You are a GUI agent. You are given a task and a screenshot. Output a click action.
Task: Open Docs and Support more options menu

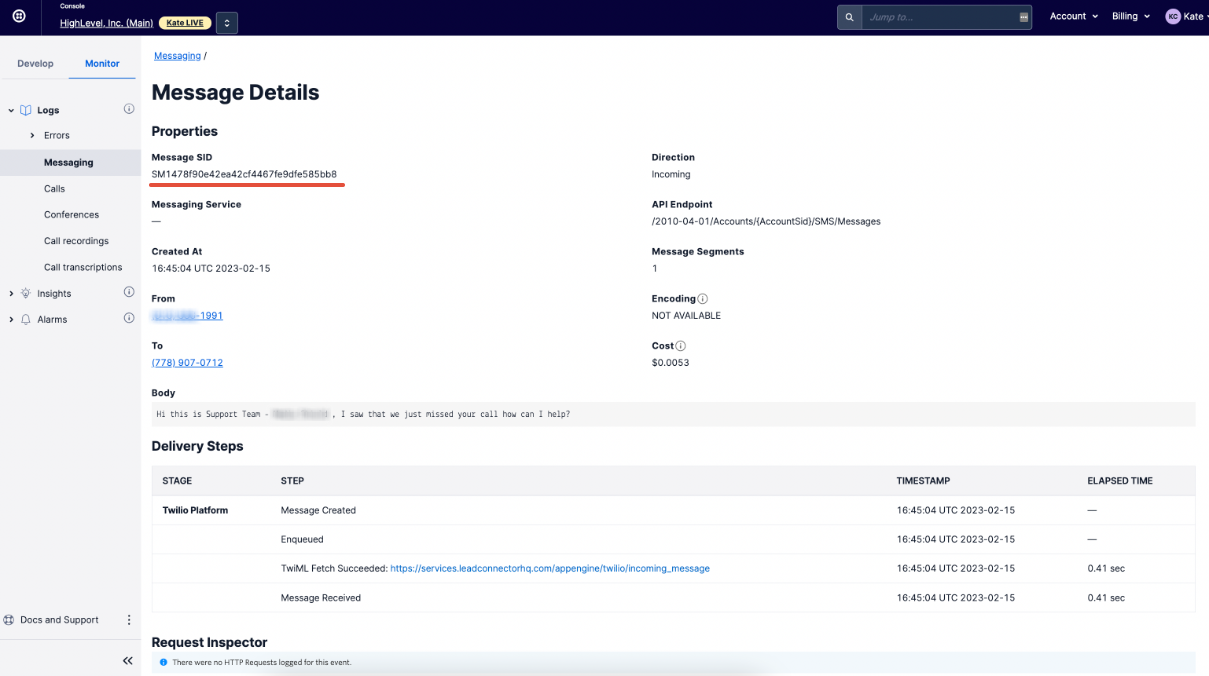[x=128, y=620]
